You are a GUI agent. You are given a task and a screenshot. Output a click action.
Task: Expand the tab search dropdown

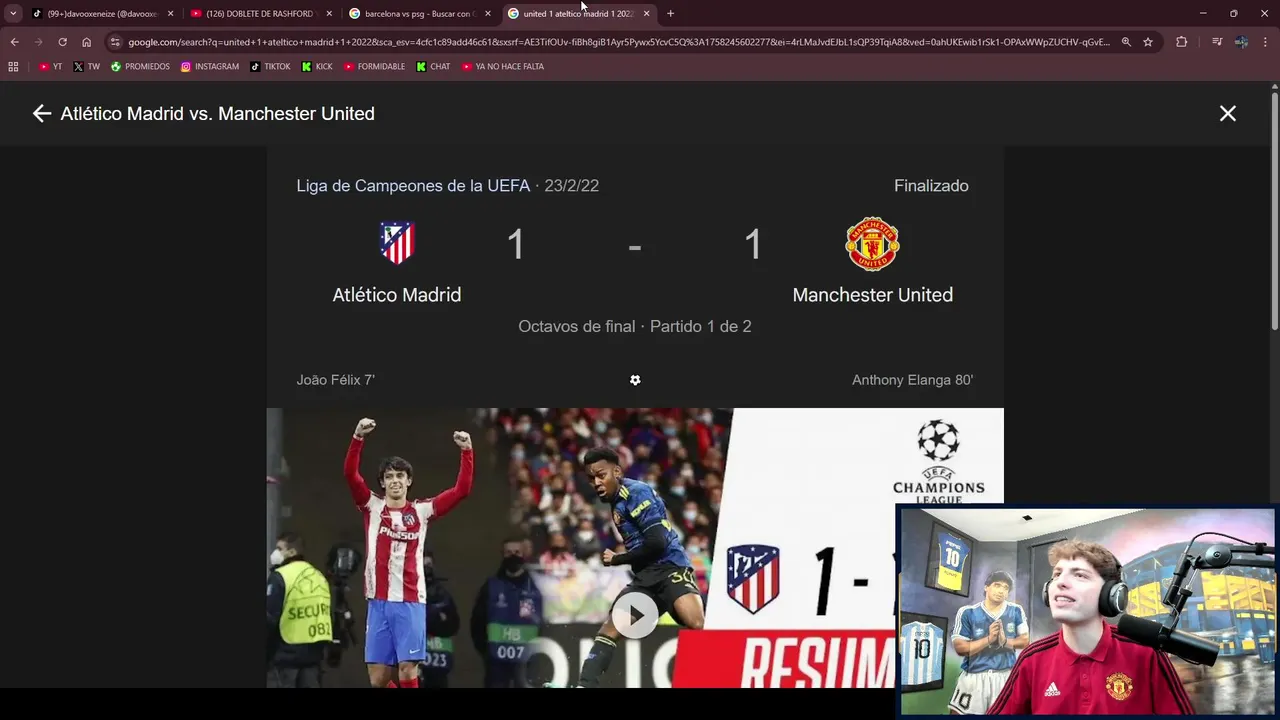tap(13, 14)
